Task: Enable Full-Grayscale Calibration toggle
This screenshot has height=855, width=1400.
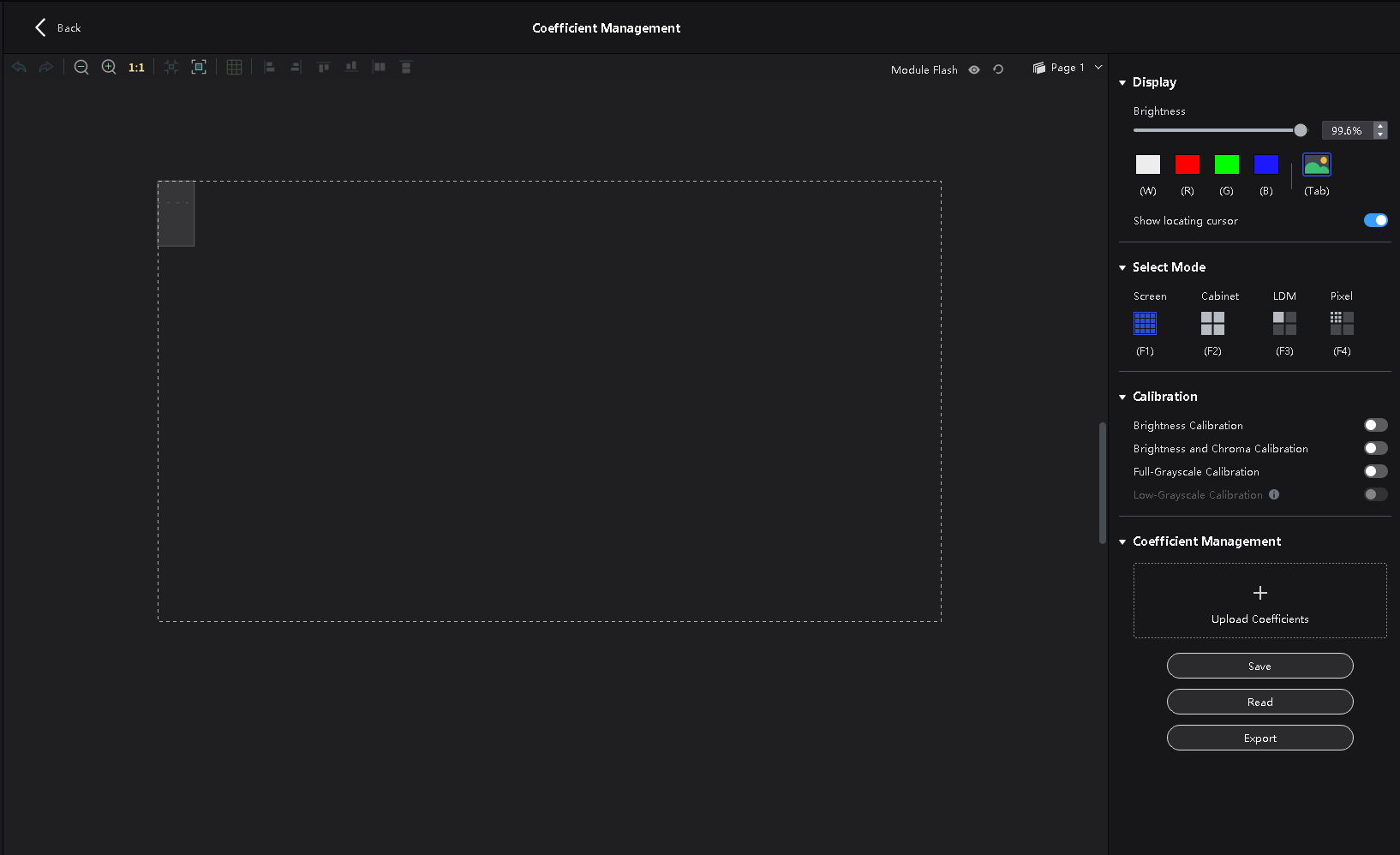Action: click(x=1375, y=471)
